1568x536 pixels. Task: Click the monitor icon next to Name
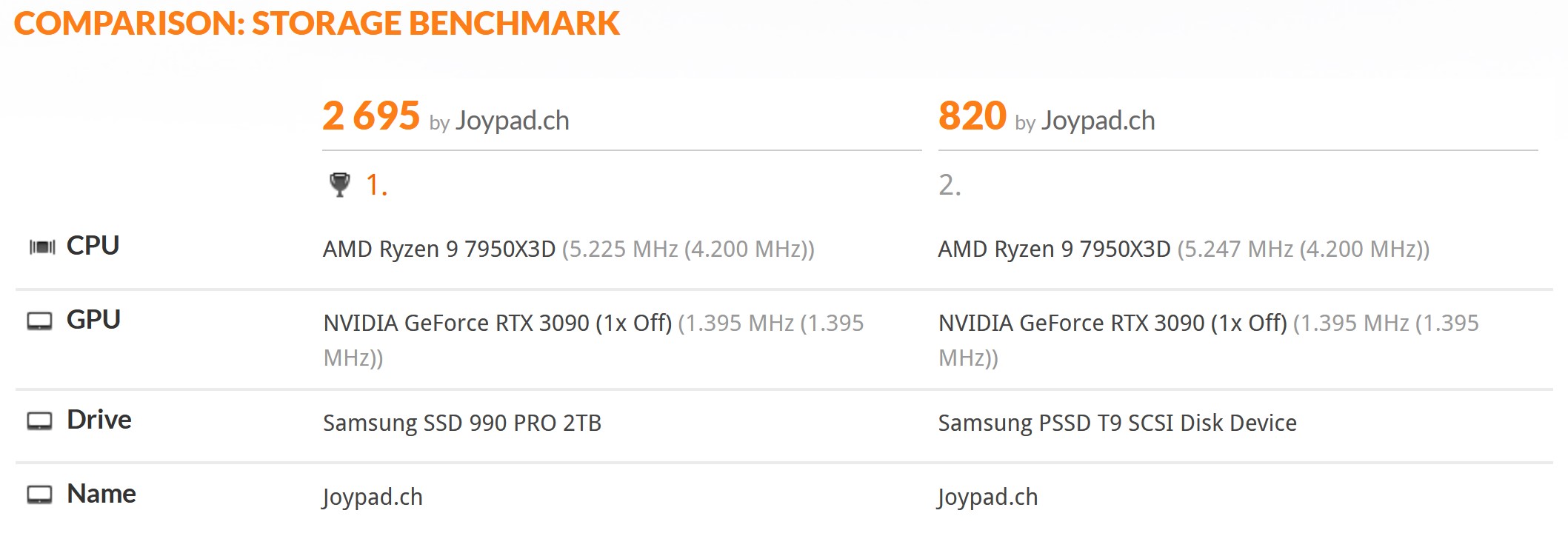point(40,495)
